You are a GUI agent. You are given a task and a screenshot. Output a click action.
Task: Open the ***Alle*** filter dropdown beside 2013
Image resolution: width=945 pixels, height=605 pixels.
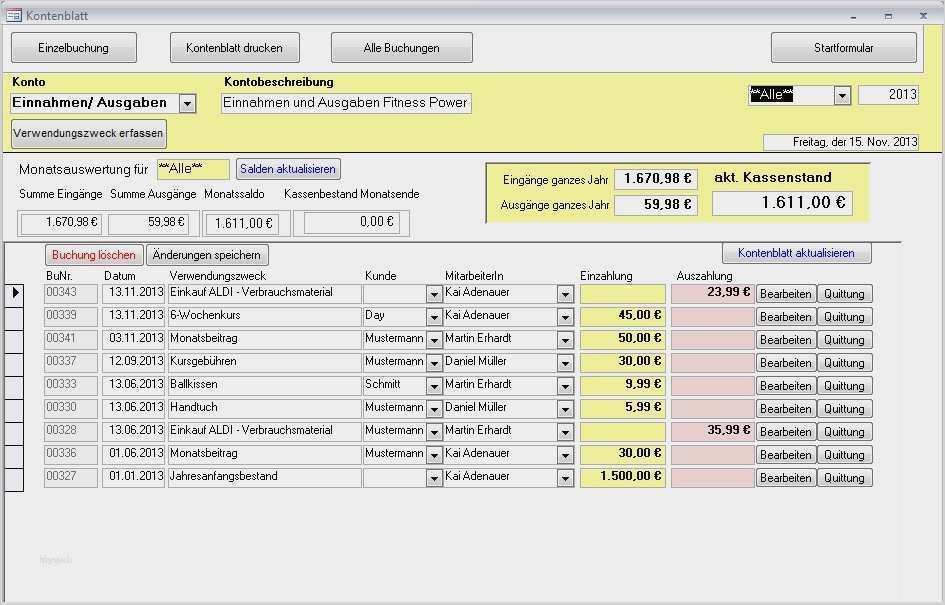[x=842, y=94]
